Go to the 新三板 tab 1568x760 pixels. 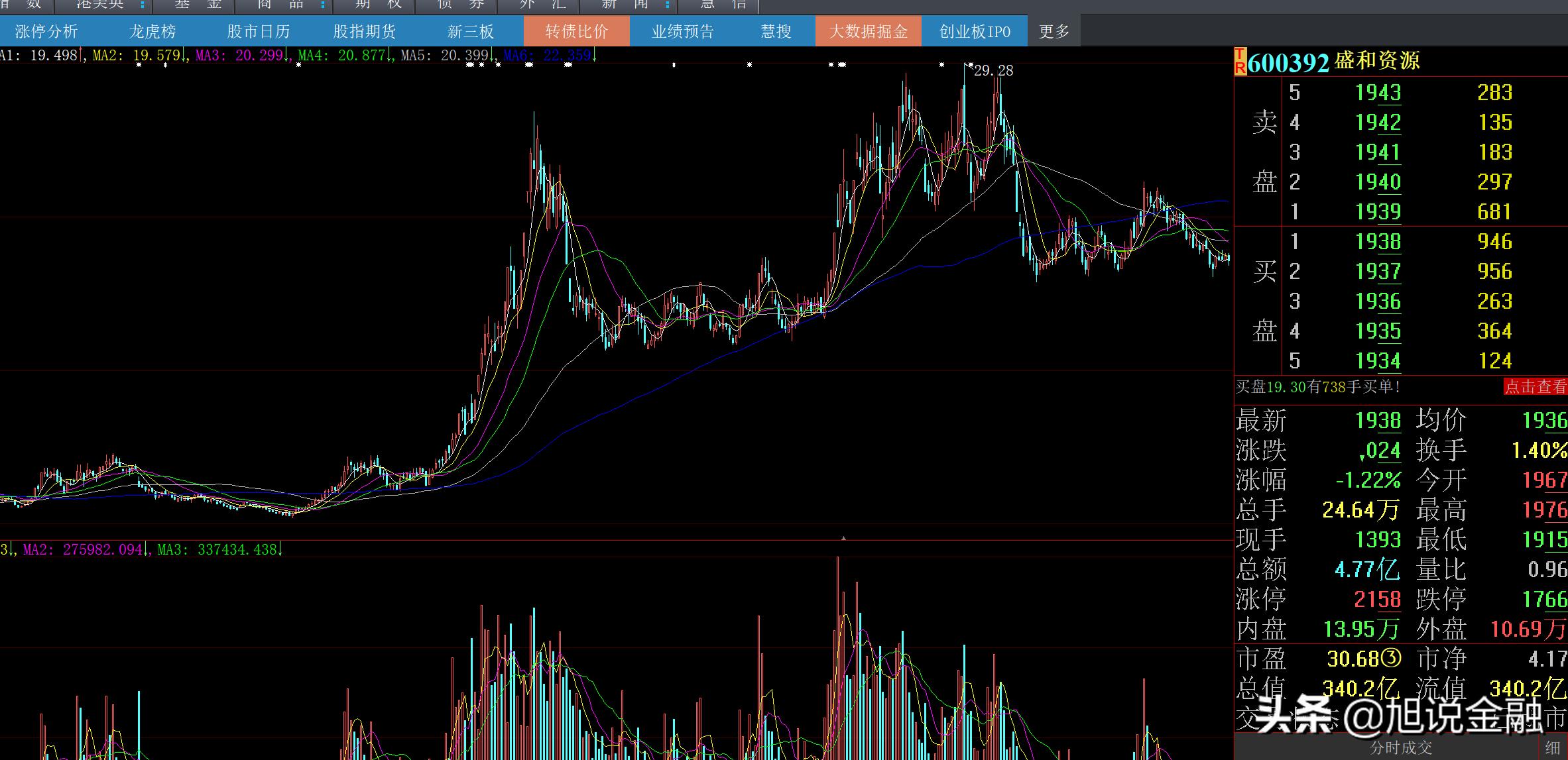click(471, 31)
